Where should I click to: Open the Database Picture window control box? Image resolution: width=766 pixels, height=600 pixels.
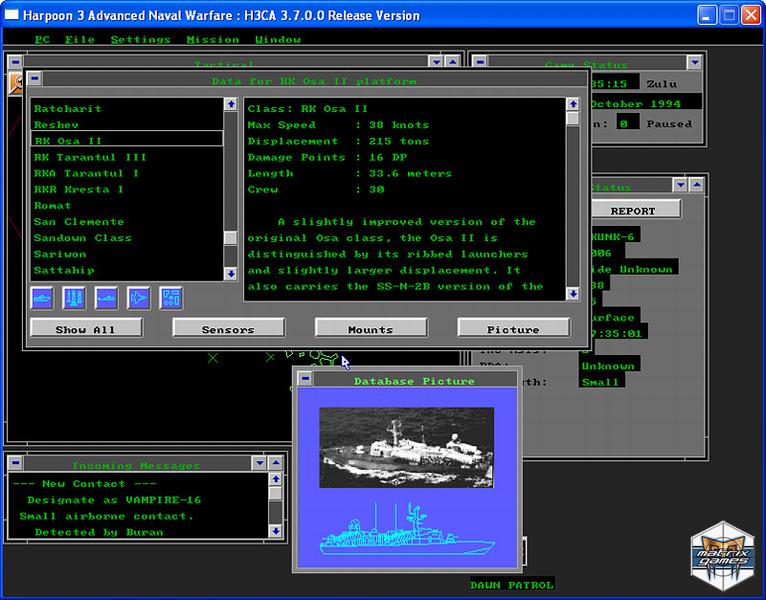point(305,380)
